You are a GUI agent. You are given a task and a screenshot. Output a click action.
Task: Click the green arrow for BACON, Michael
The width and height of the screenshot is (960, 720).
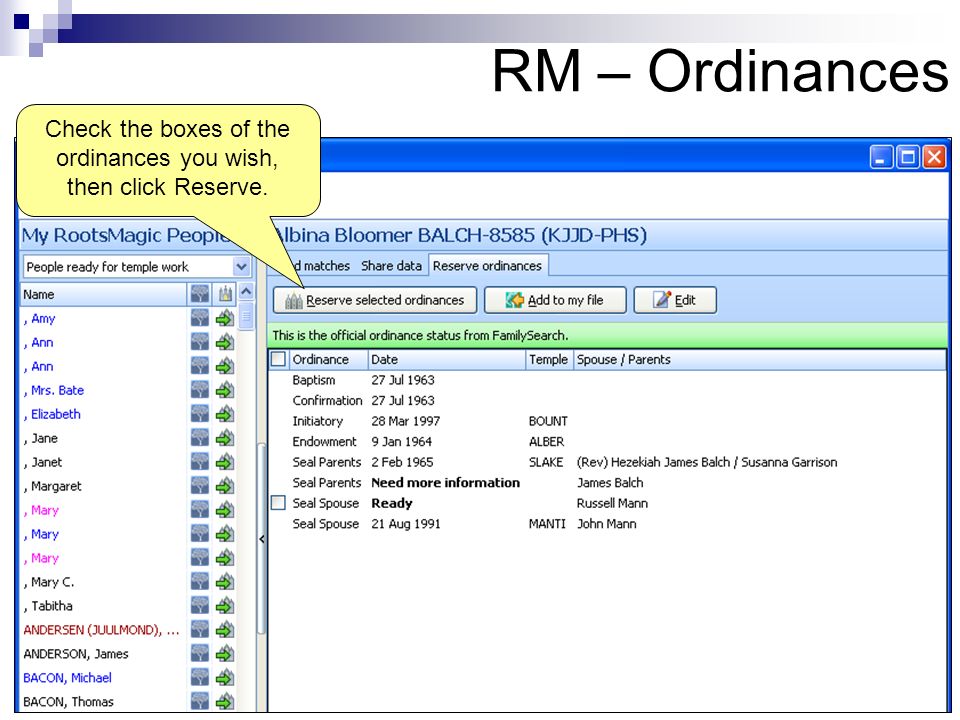coord(225,677)
